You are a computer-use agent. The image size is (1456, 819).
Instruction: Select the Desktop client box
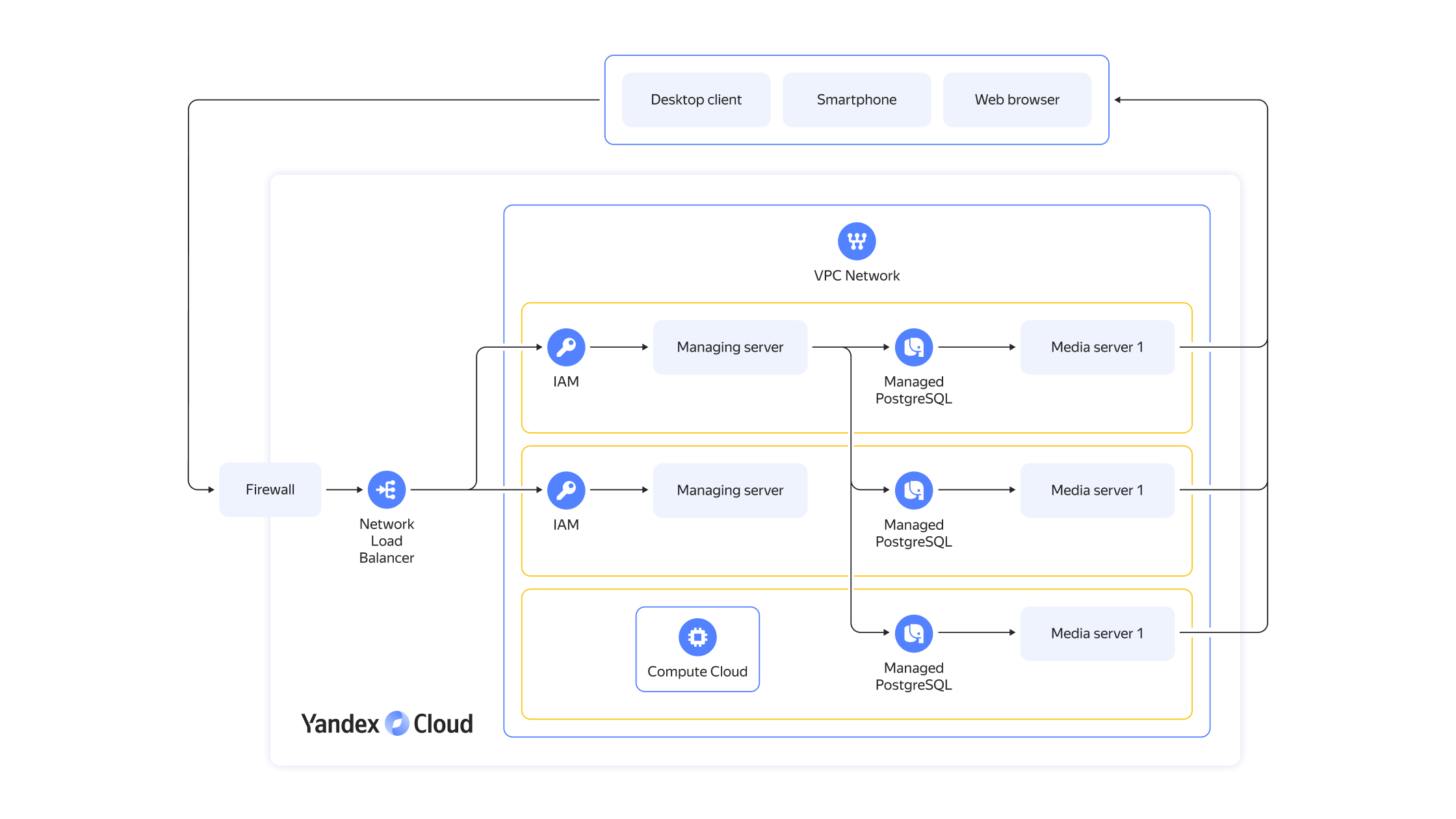(696, 99)
